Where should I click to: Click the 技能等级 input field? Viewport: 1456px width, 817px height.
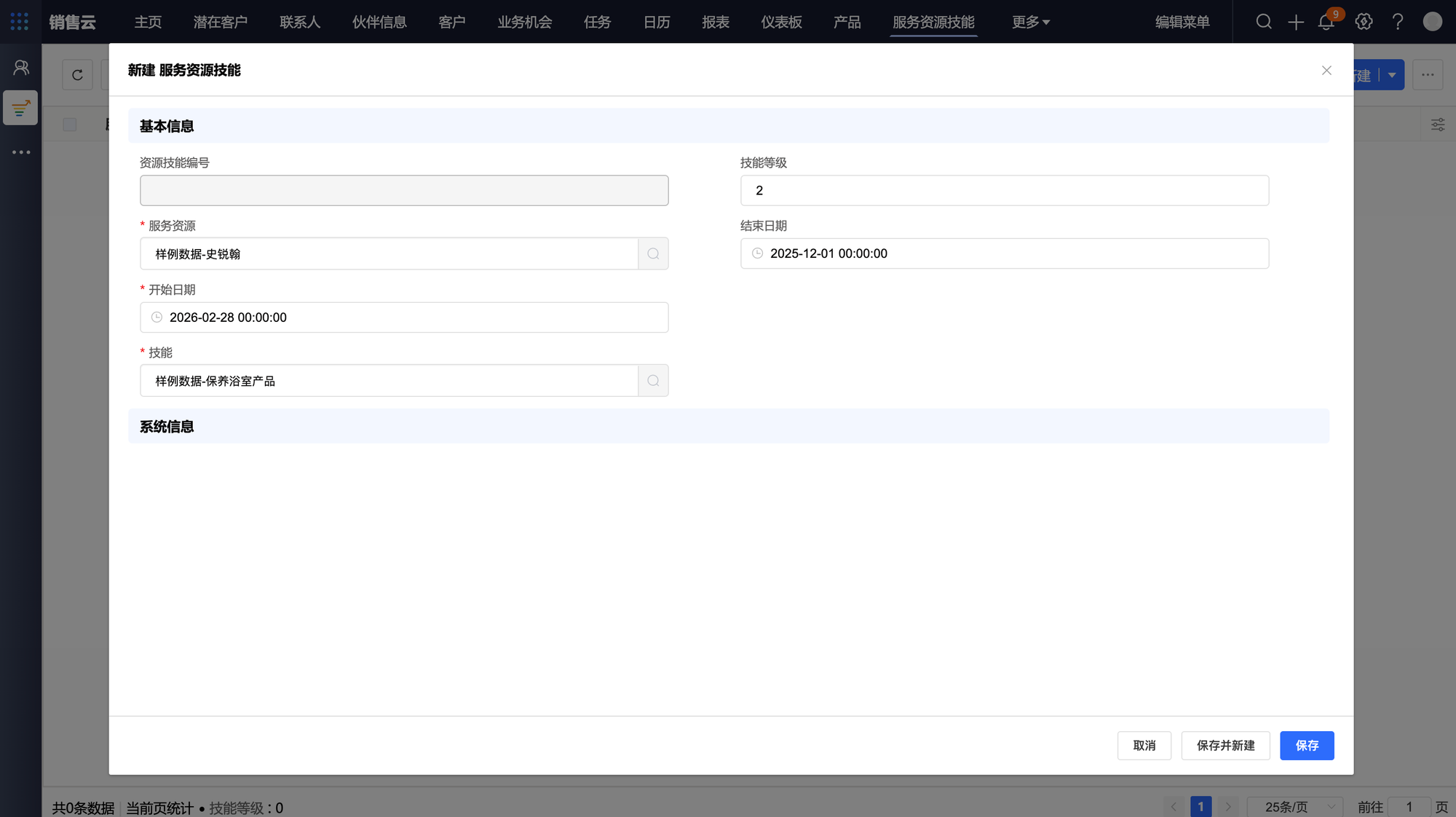coord(1004,191)
